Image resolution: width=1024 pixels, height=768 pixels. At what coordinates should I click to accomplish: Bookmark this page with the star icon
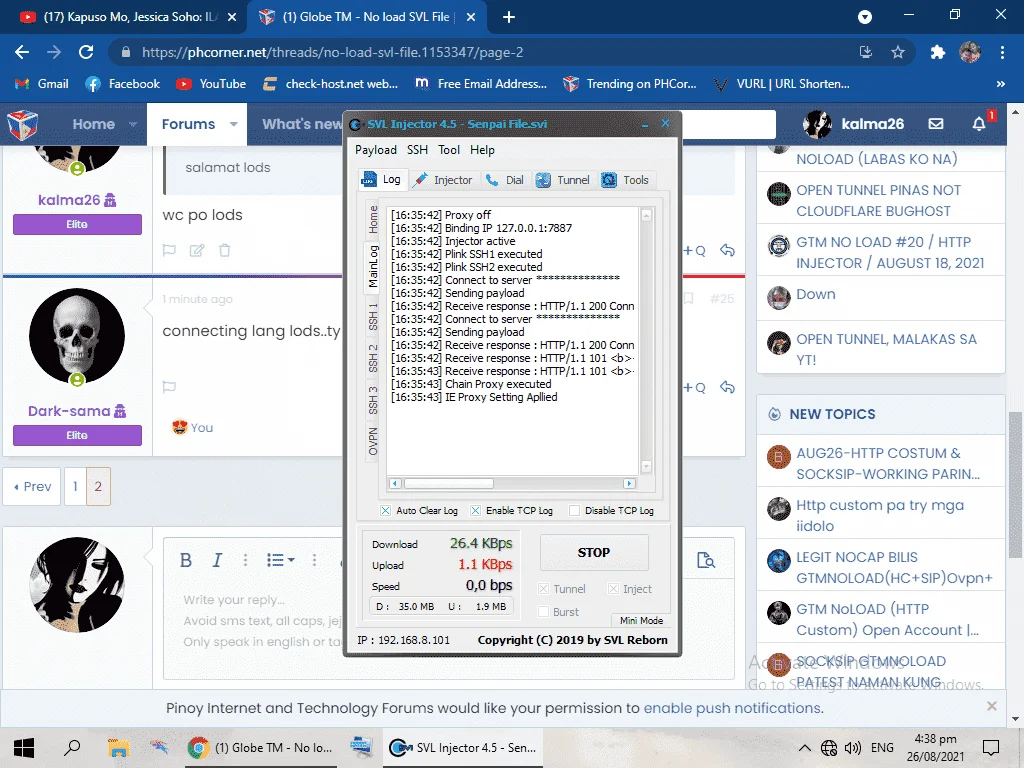898,52
